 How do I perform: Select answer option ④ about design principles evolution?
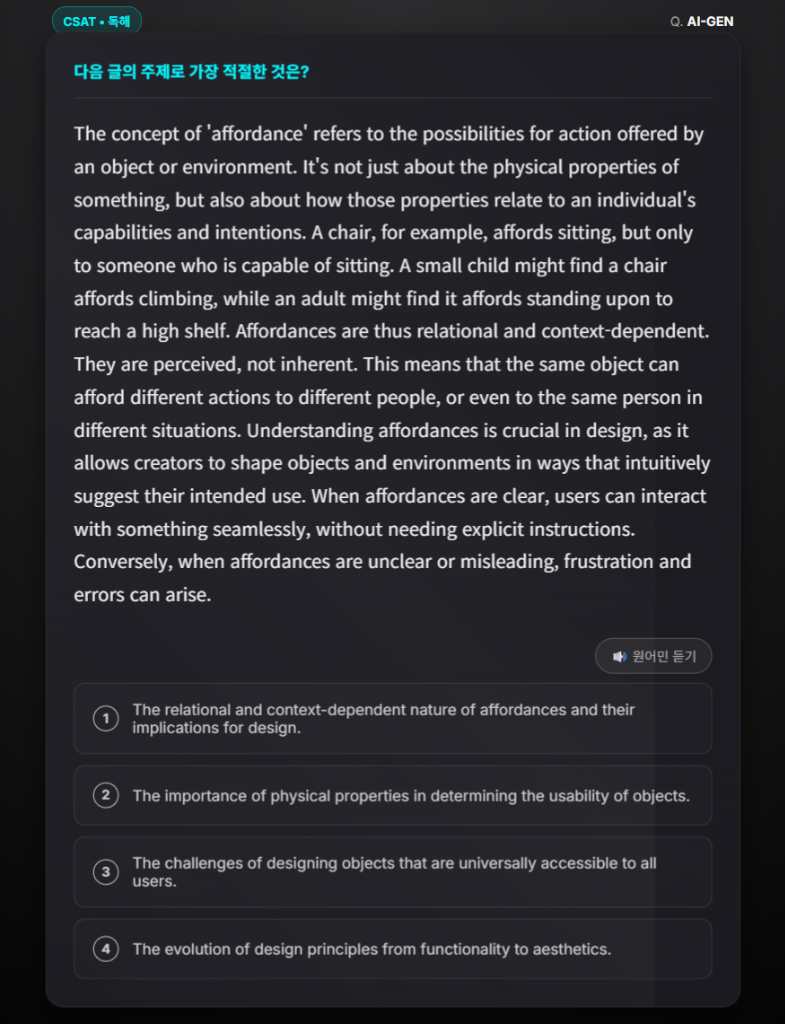coord(392,948)
